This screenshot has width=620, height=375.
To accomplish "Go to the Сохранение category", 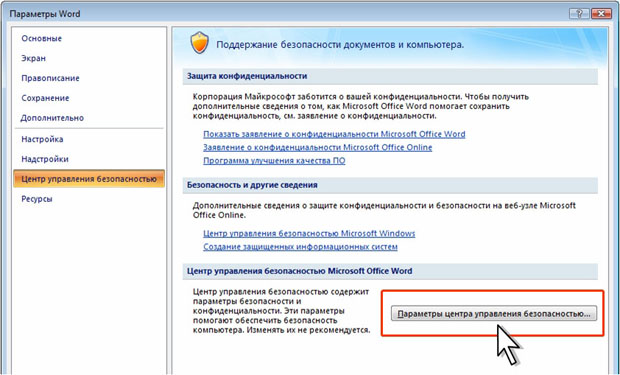I will tap(45, 98).
